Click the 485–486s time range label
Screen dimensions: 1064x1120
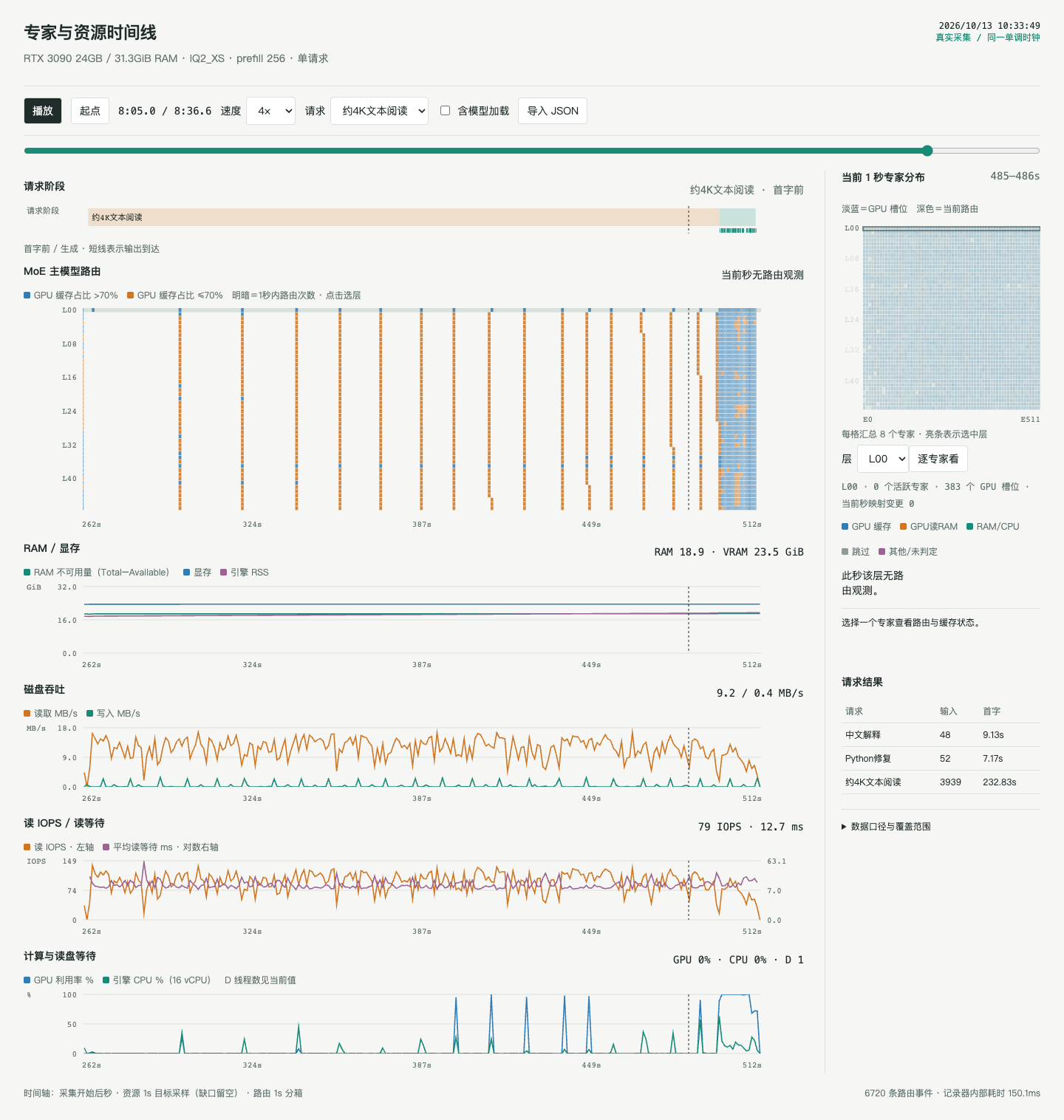1015,176
